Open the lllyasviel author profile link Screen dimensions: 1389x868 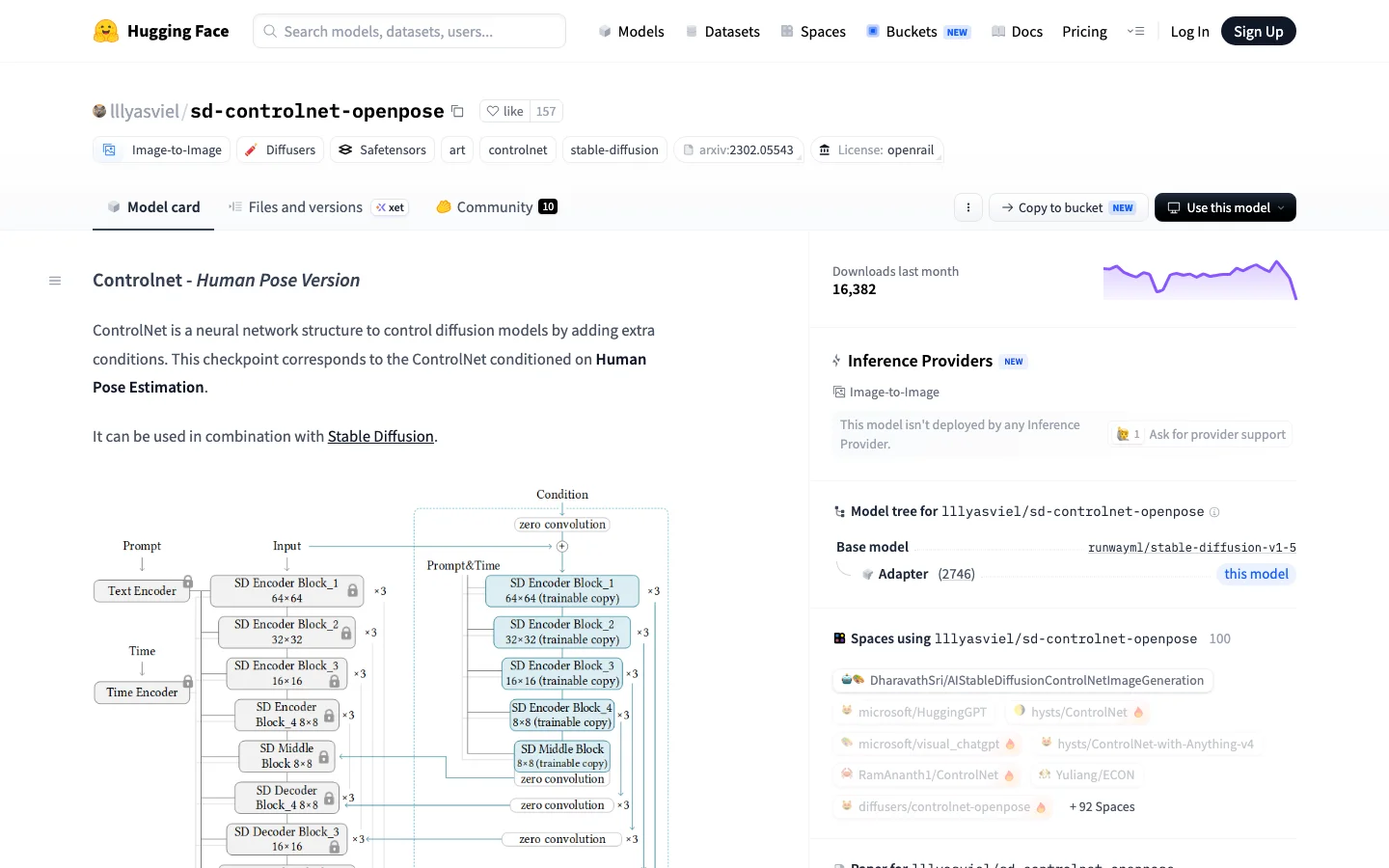coord(145,111)
